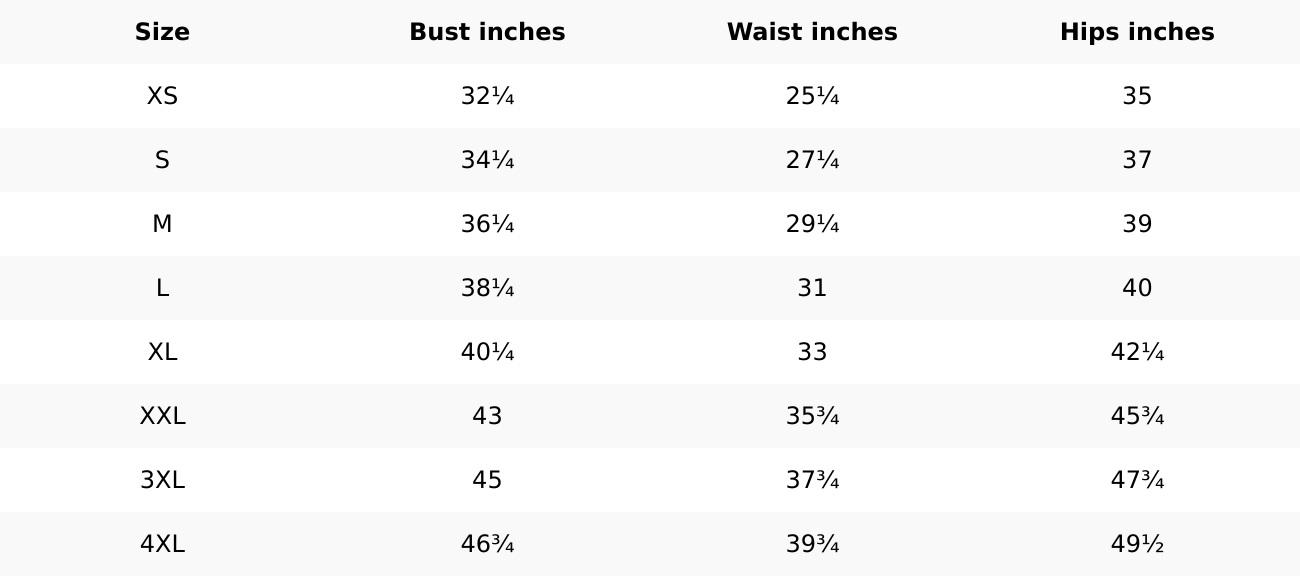
Task: Click the XL waist value 33
Action: point(812,352)
